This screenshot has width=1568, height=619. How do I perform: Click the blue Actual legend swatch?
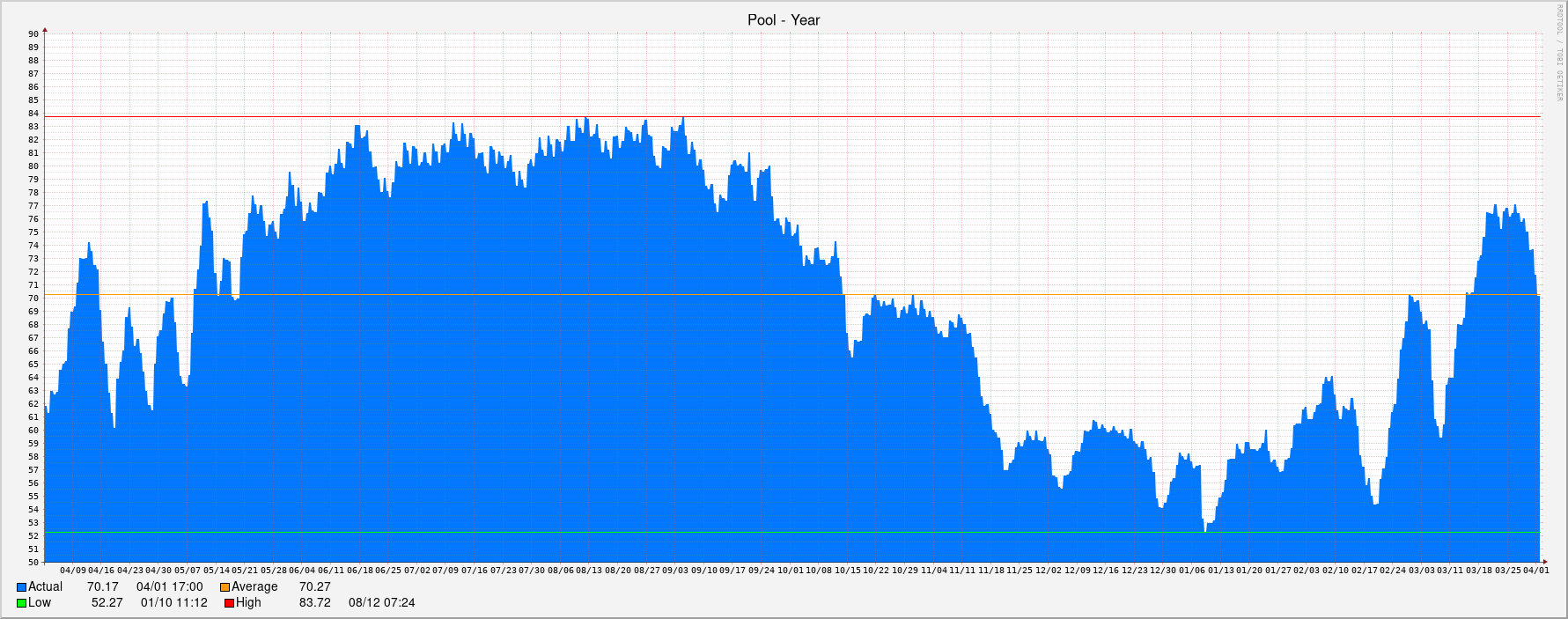[21, 587]
